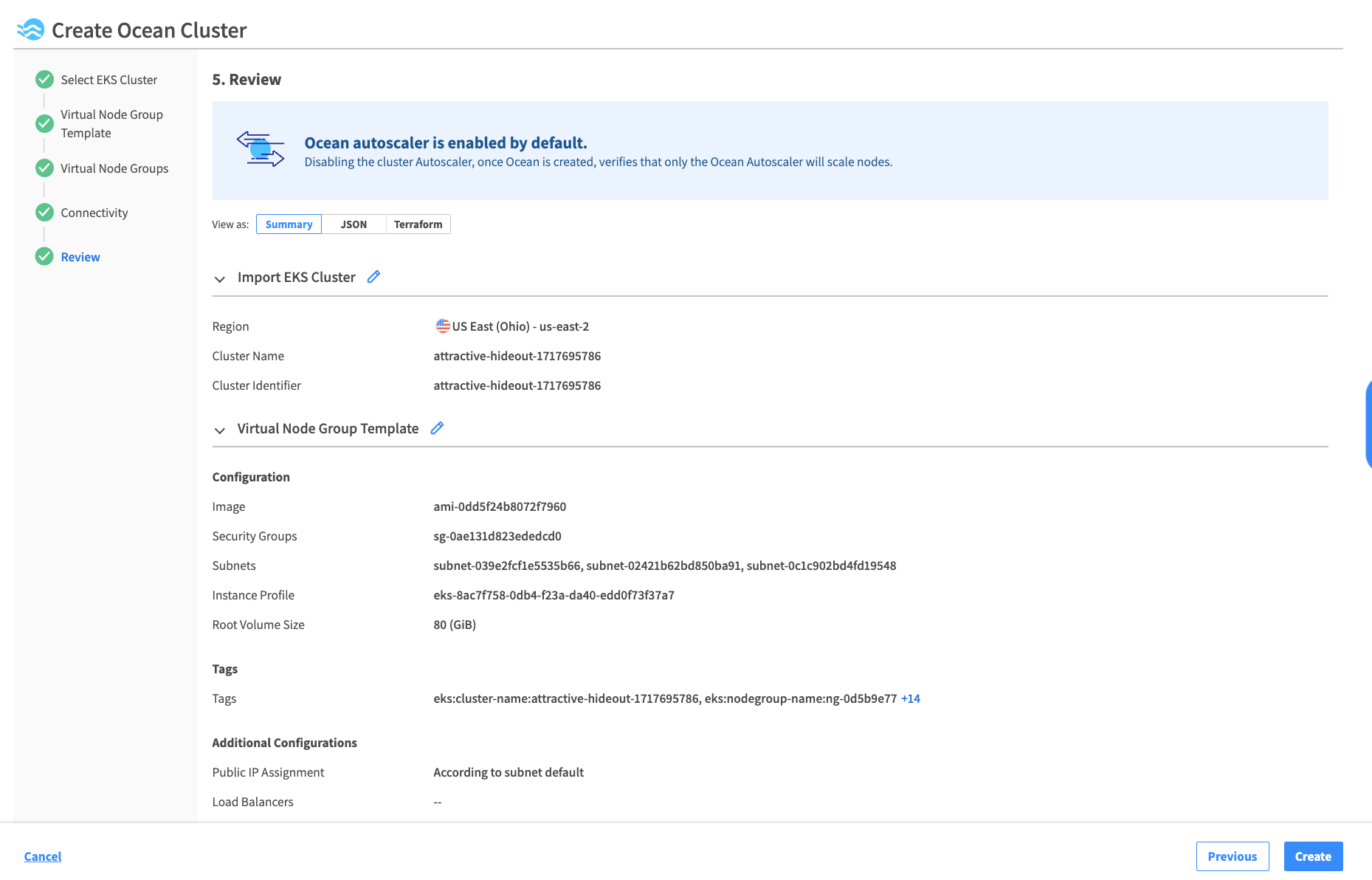1372x880 pixels.
Task: Click 'According to subnet default' value
Action: point(509,772)
